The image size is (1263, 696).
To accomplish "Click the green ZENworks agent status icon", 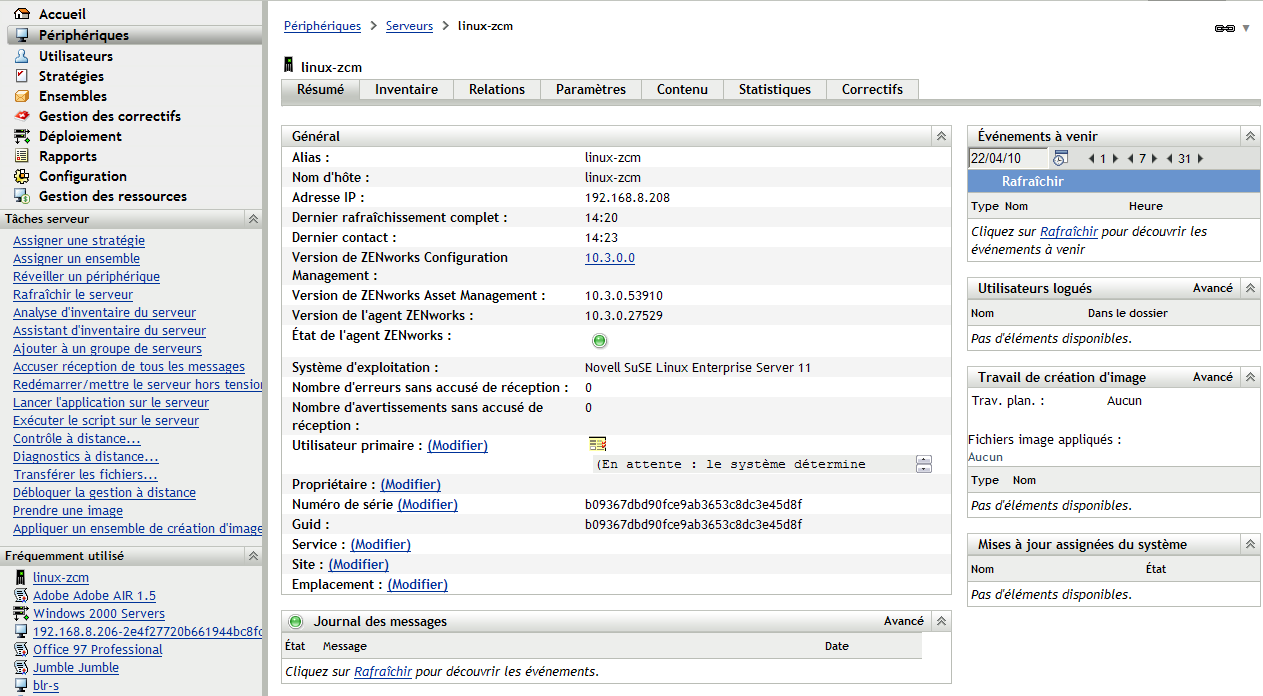I will point(600,341).
